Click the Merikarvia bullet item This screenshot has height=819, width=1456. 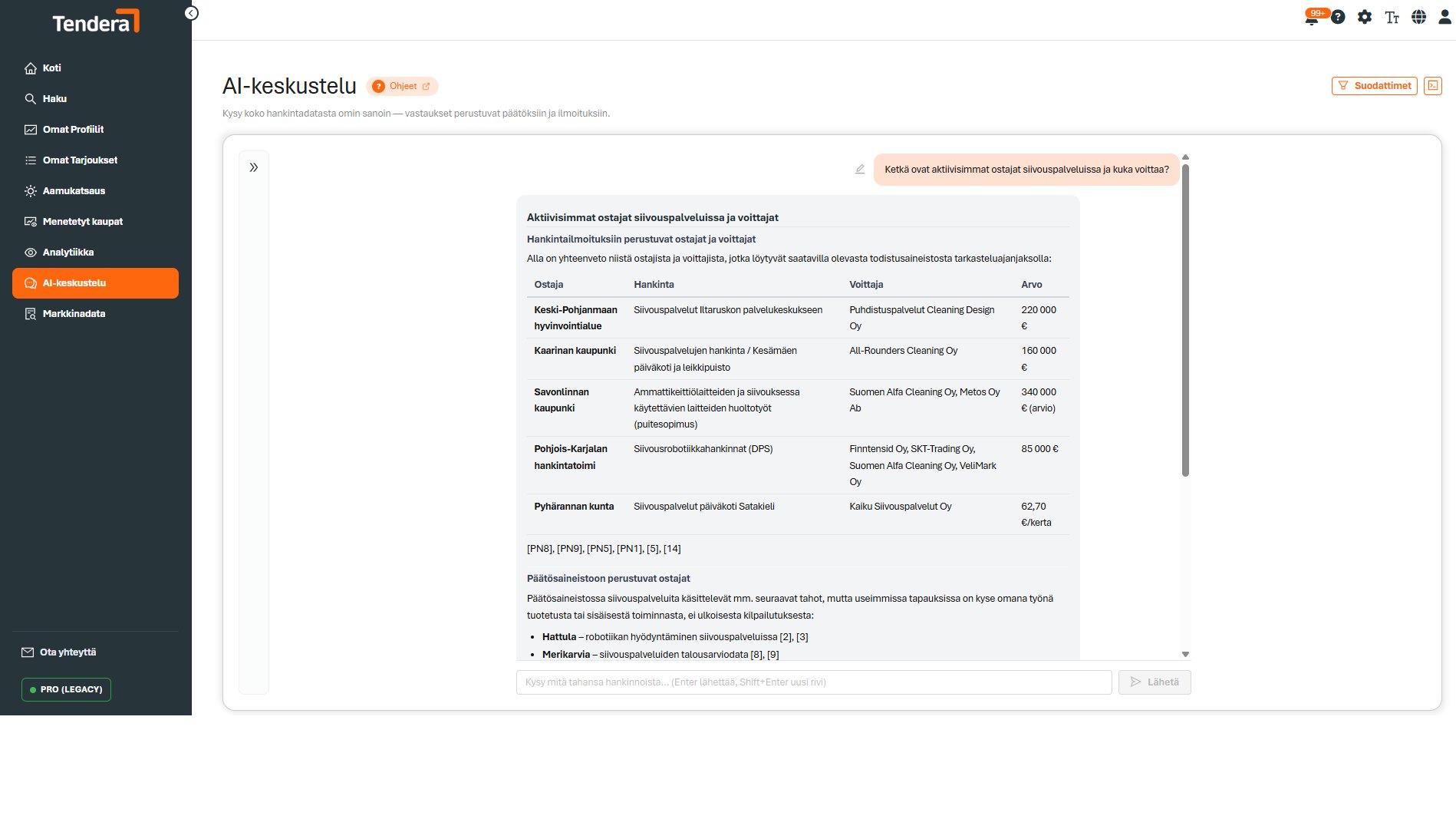click(x=660, y=655)
